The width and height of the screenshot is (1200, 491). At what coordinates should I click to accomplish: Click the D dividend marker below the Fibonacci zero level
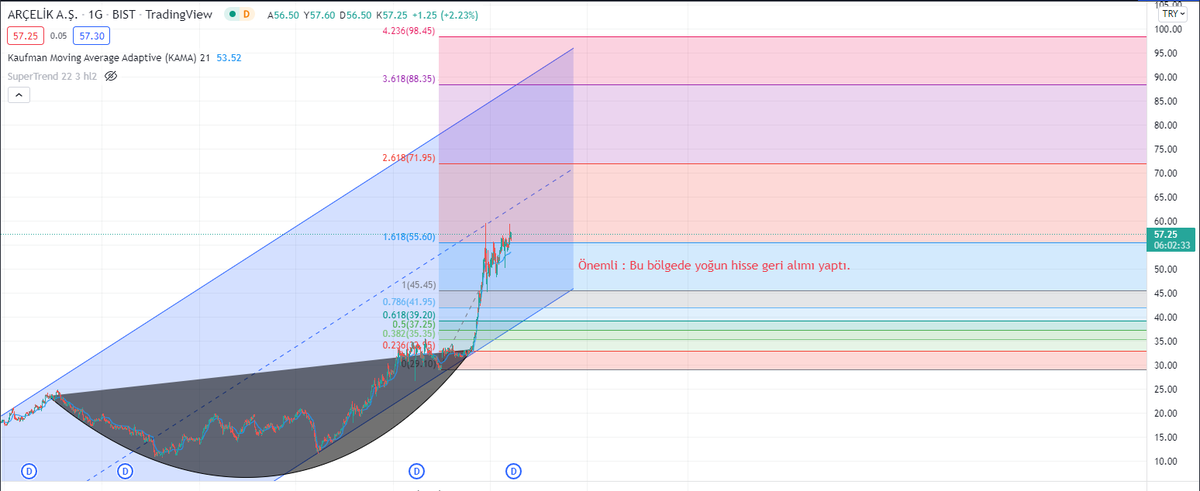(x=417, y=470)
